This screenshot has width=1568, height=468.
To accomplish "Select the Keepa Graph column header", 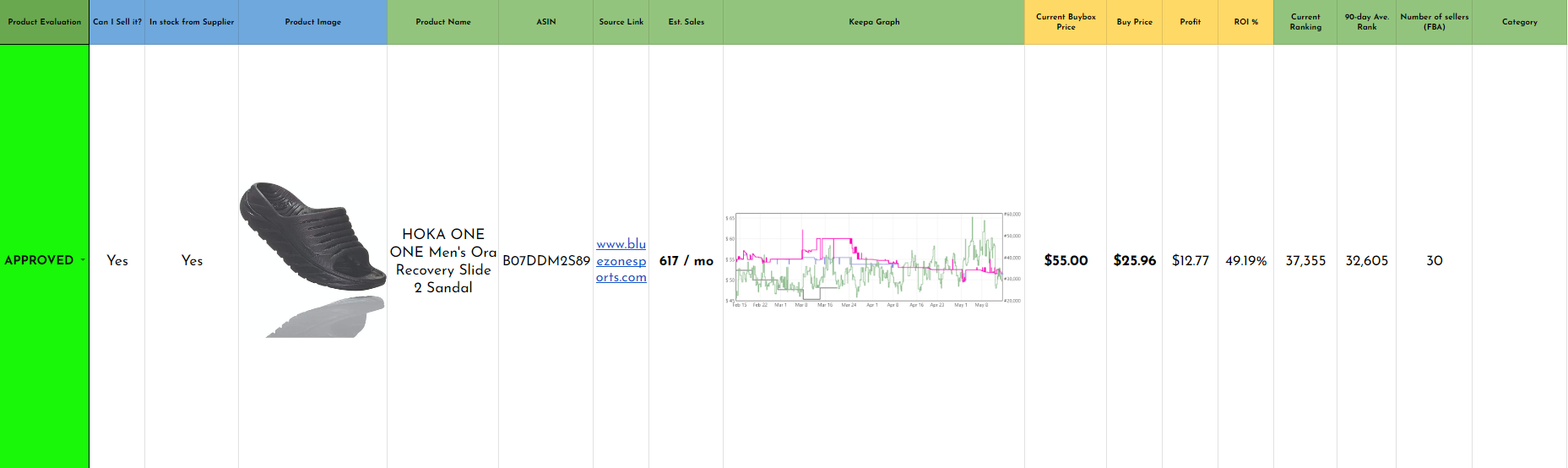I will (x=874, y=22).
